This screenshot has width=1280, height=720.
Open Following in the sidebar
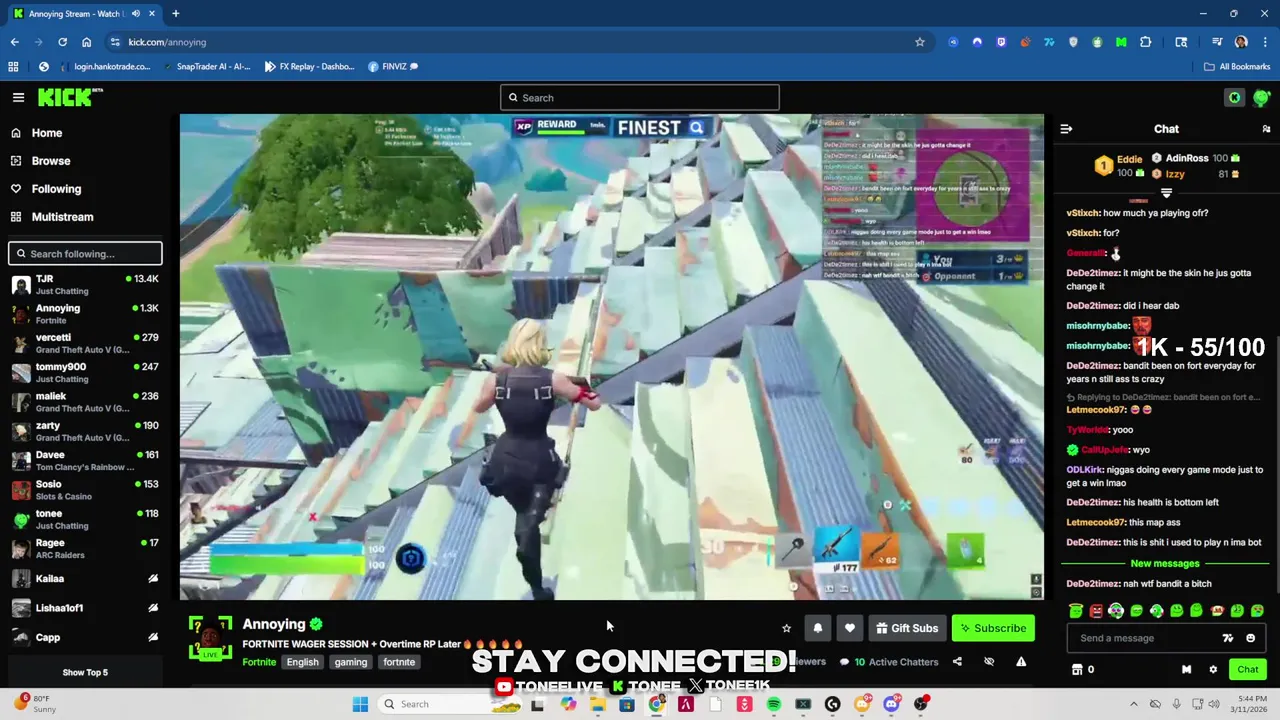(x=56, y=189)
